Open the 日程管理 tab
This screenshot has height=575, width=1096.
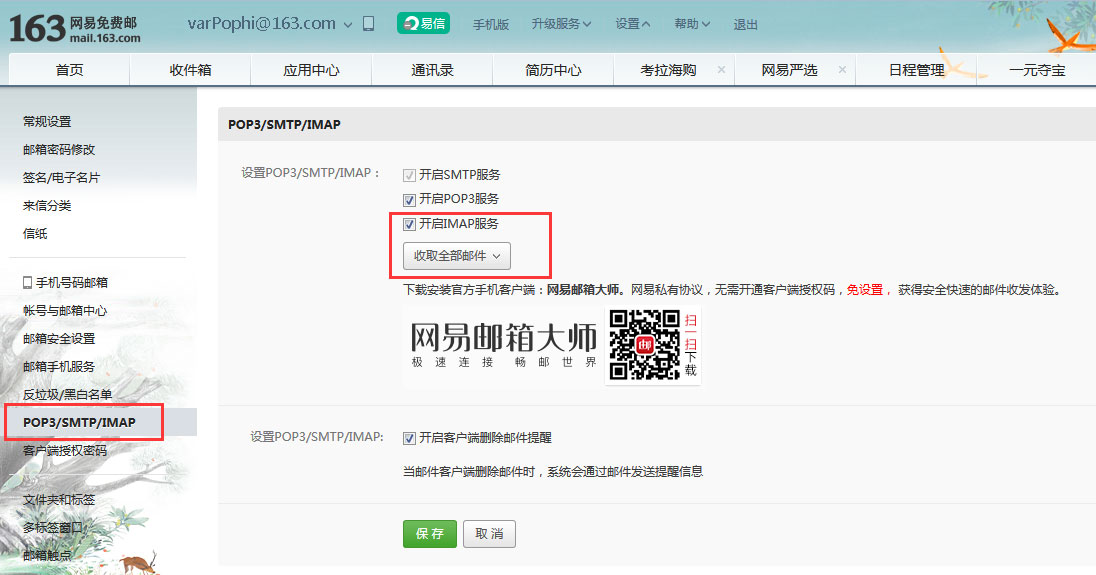pos(916,70)
